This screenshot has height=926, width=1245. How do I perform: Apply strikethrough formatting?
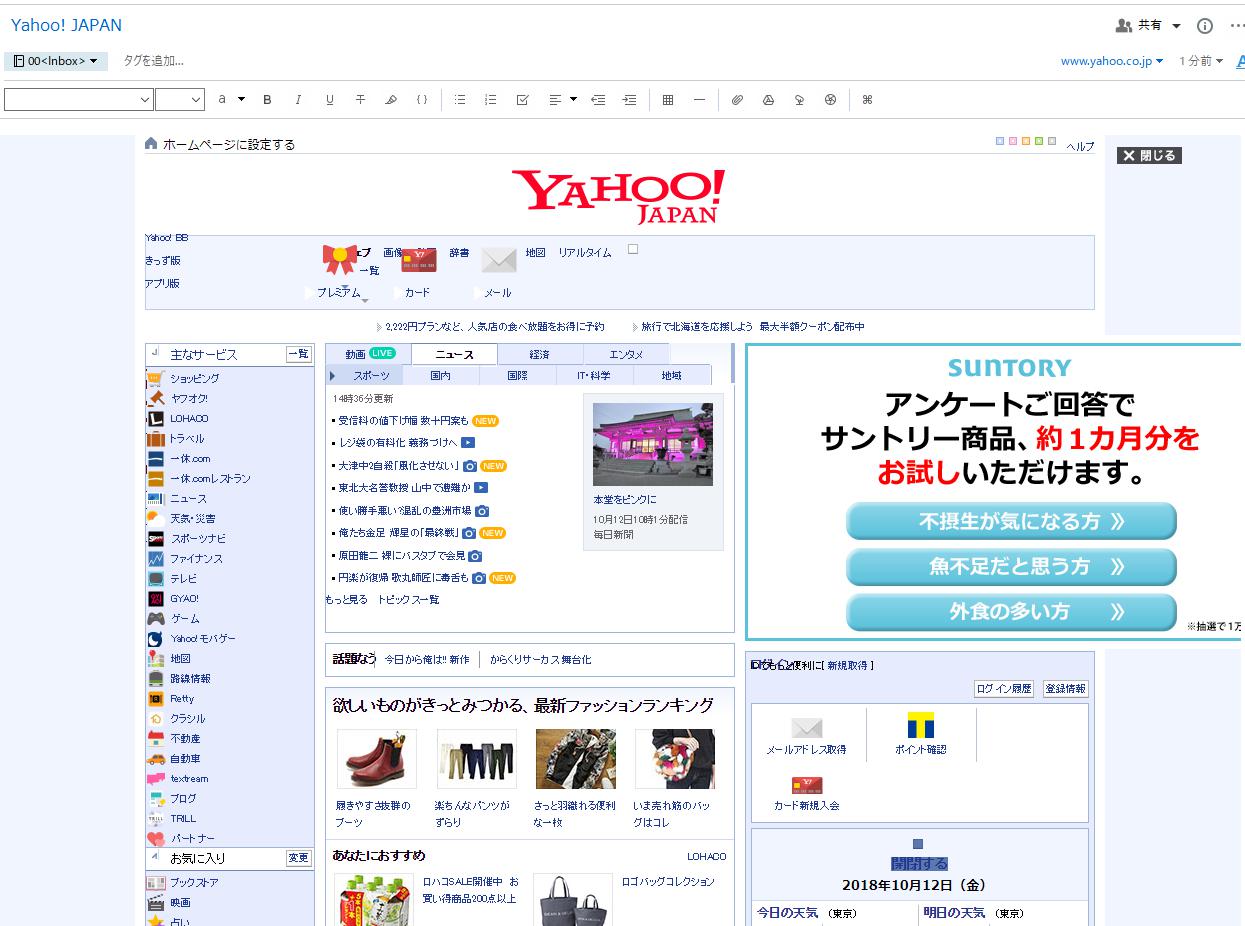pos(360,100)
